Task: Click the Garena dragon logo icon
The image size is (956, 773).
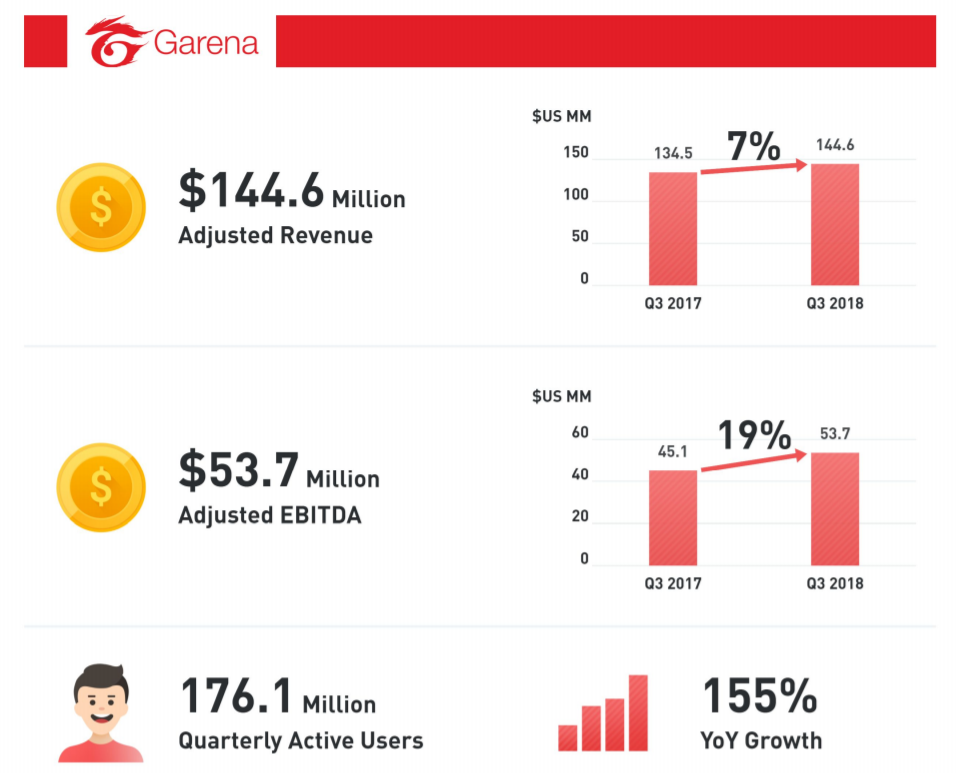Action: pos(117,41)
